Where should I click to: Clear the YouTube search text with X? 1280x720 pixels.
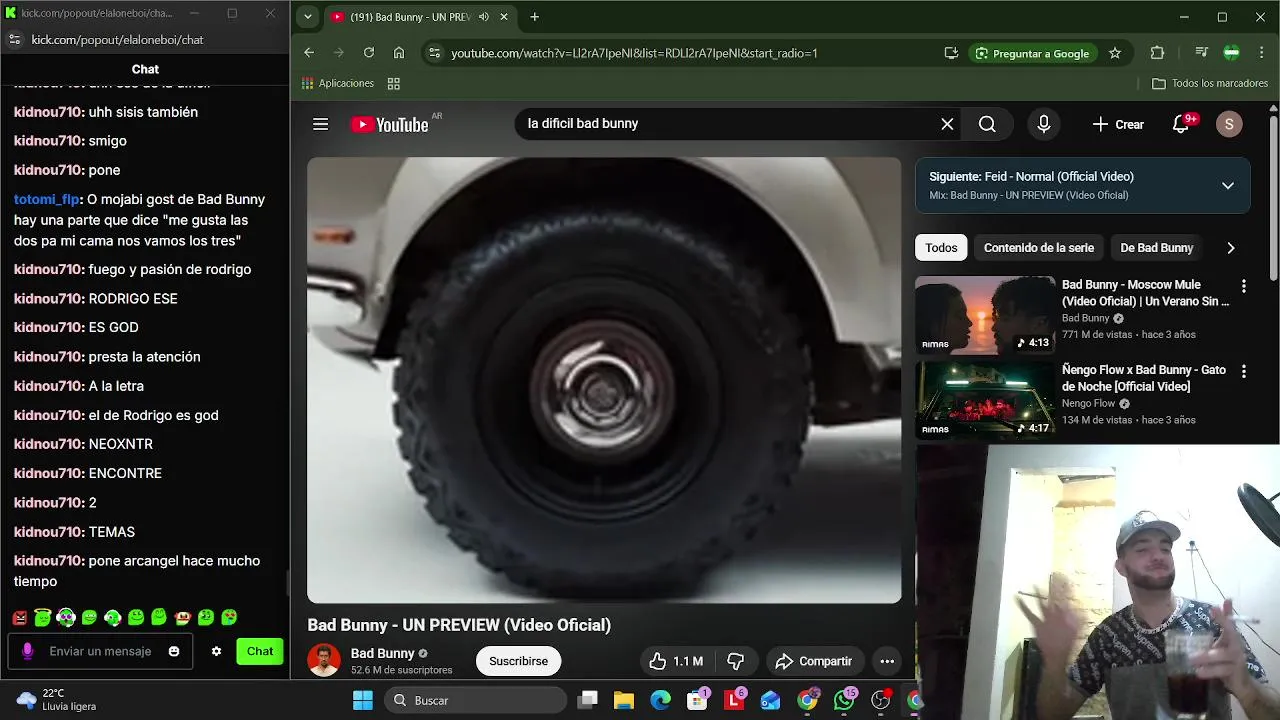coord(947,124)
